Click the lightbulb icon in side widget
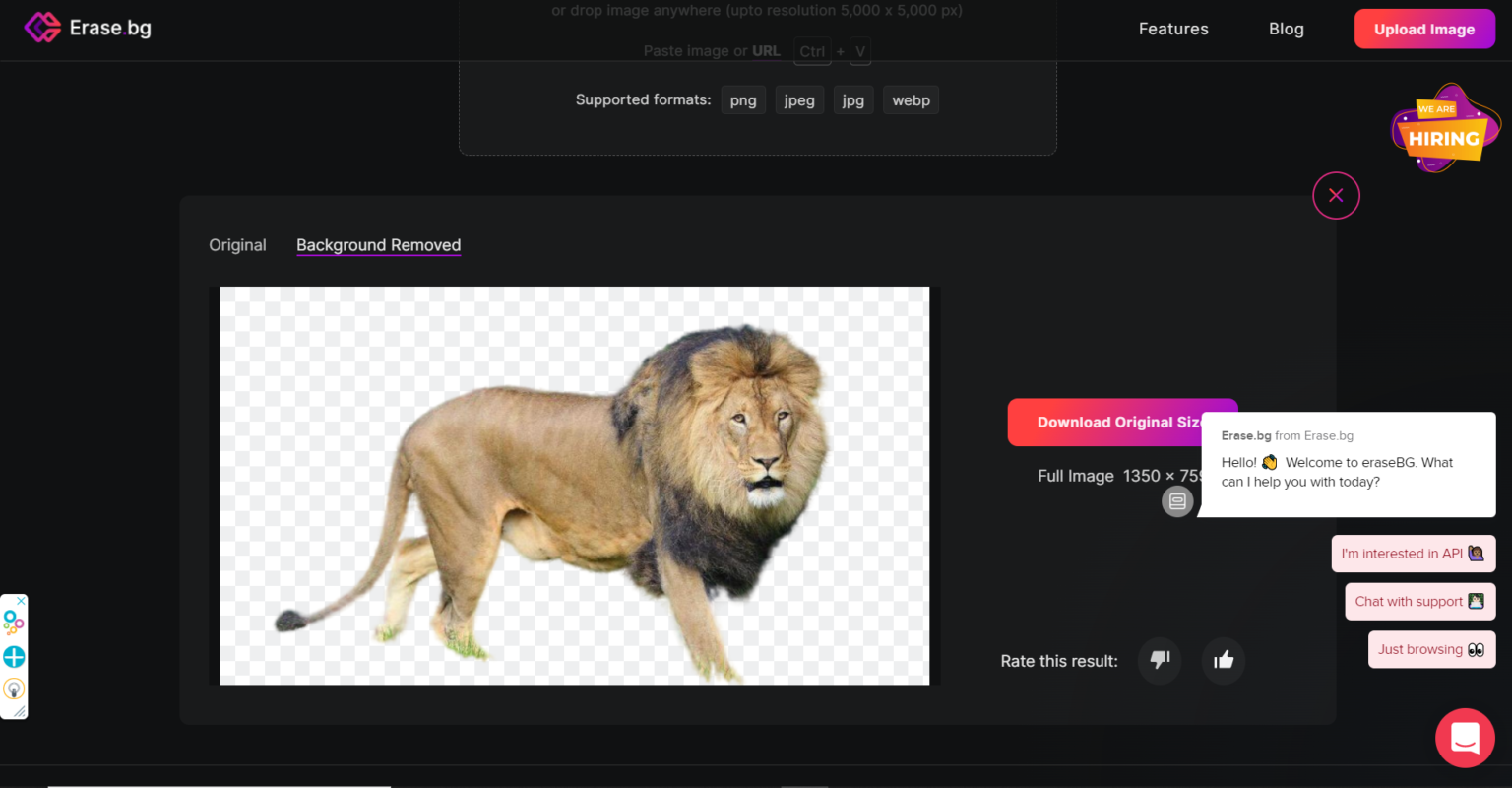The width and height of the screenshot is (1512, 788). tap(14, 689)
